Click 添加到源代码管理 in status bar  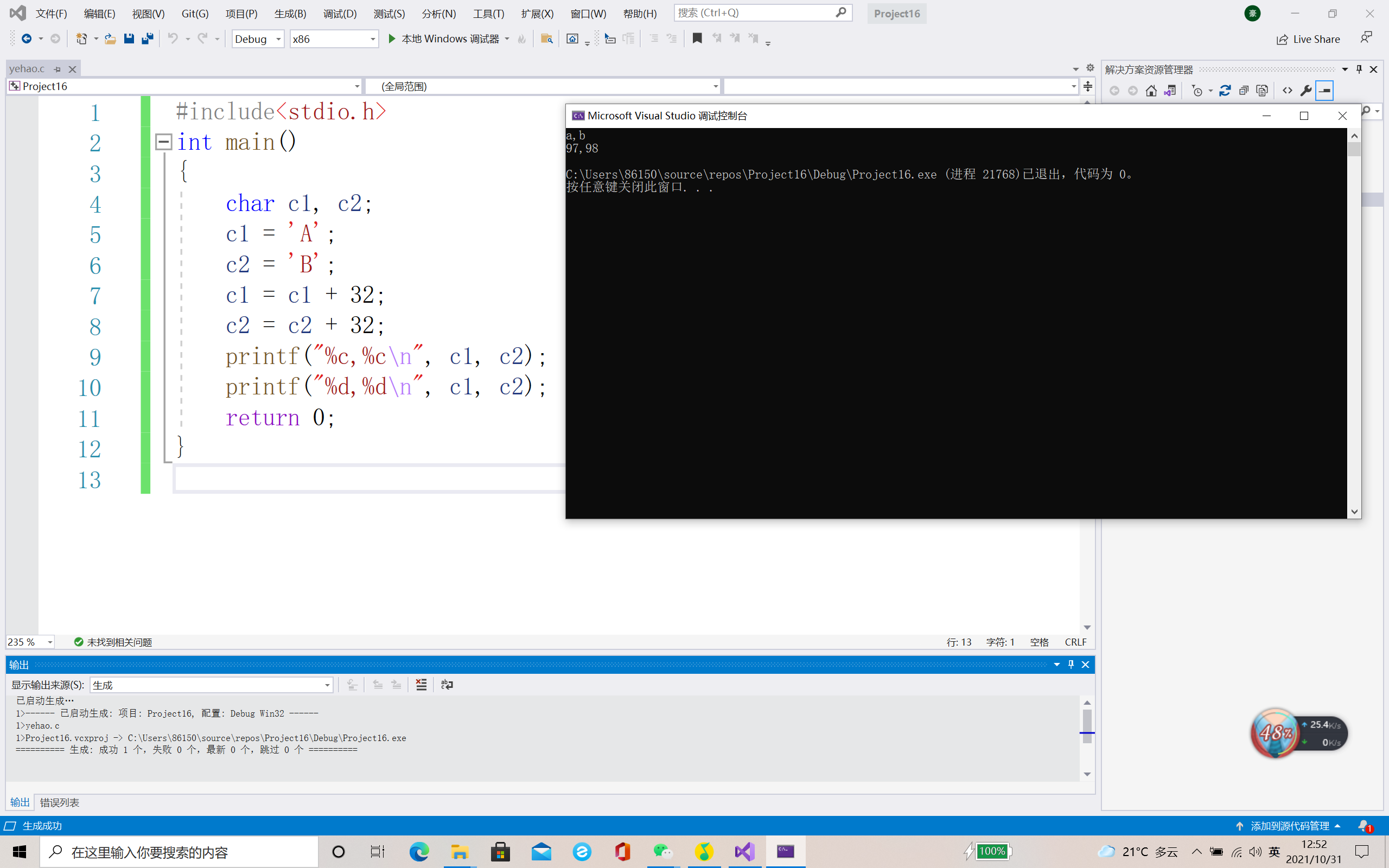pyautogui.click(x=1289, y=826)
